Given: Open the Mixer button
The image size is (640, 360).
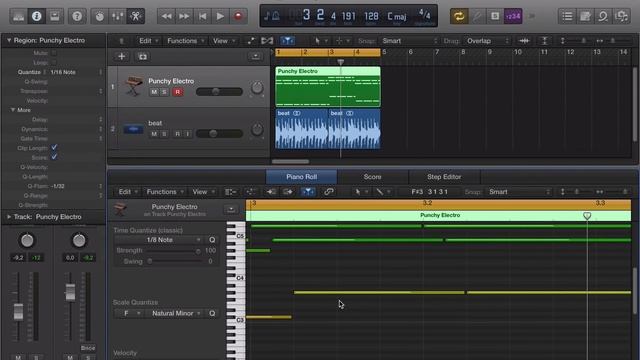Looking at the screenshot, I should [x=117, y=16].
